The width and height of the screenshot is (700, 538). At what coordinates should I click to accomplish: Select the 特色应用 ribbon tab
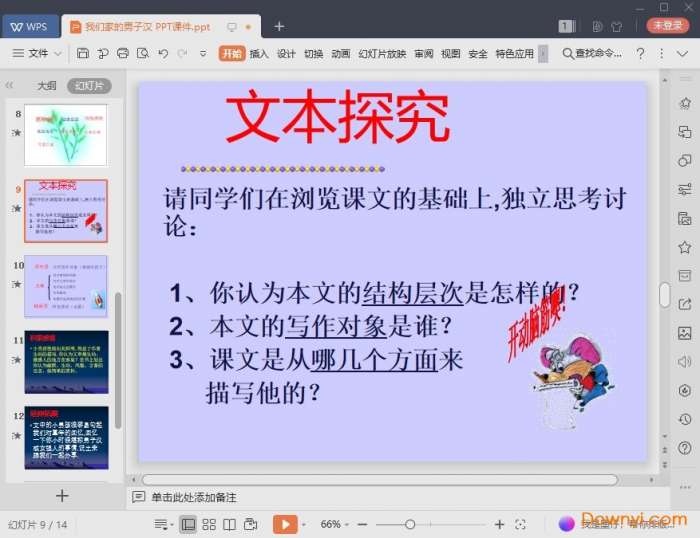[514, 54]
